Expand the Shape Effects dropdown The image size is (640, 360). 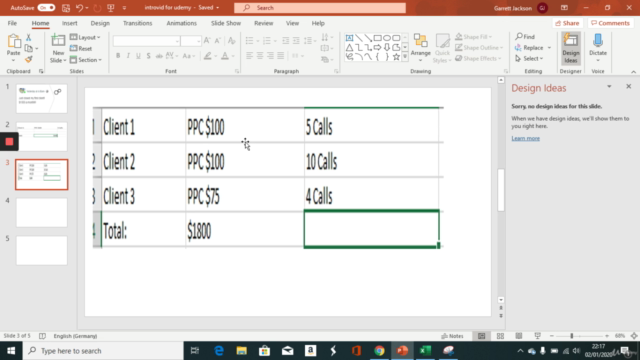click(478, 58)
